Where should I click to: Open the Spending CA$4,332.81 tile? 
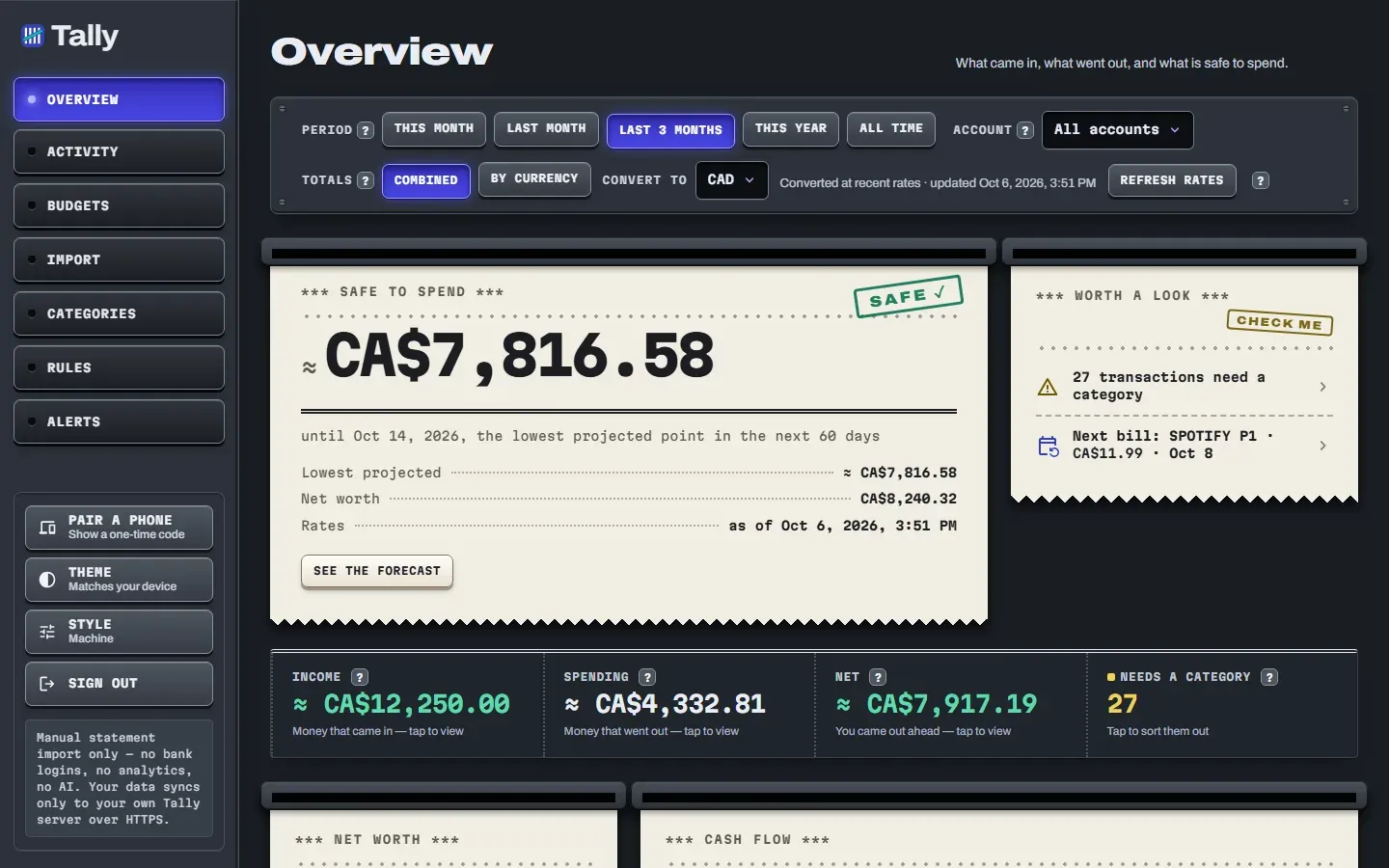(680, 706)
